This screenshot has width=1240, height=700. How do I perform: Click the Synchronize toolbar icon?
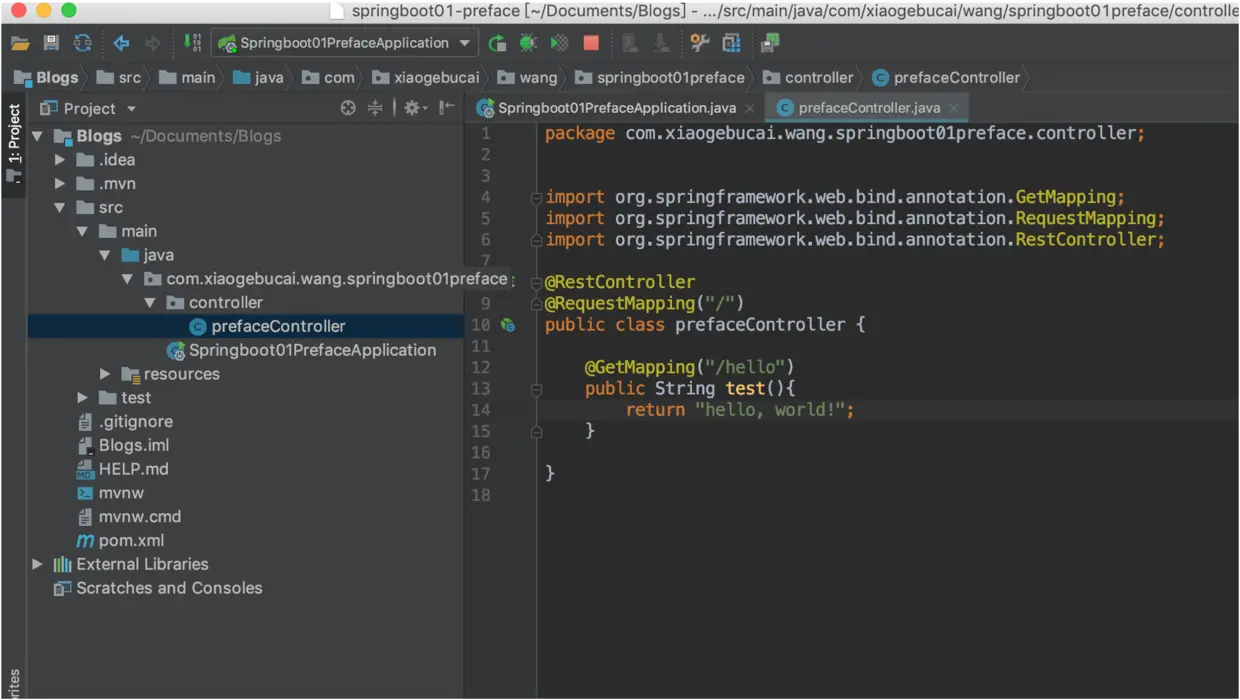83,44
